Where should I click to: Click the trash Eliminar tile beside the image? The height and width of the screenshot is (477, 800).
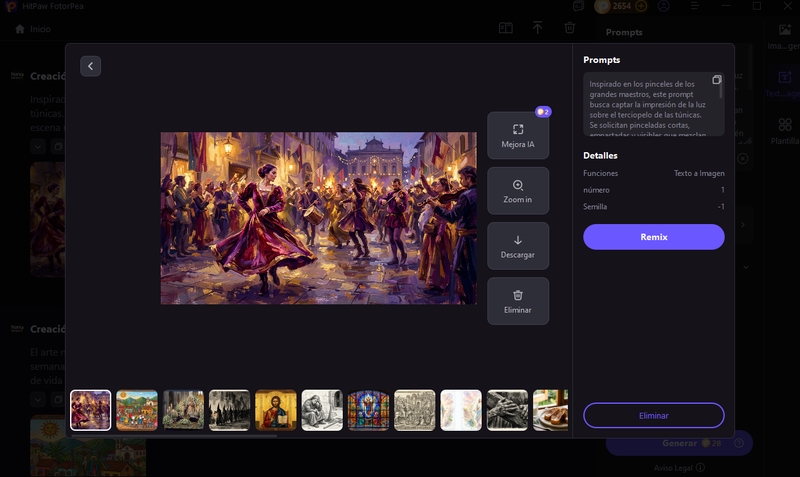coord(518,301)
